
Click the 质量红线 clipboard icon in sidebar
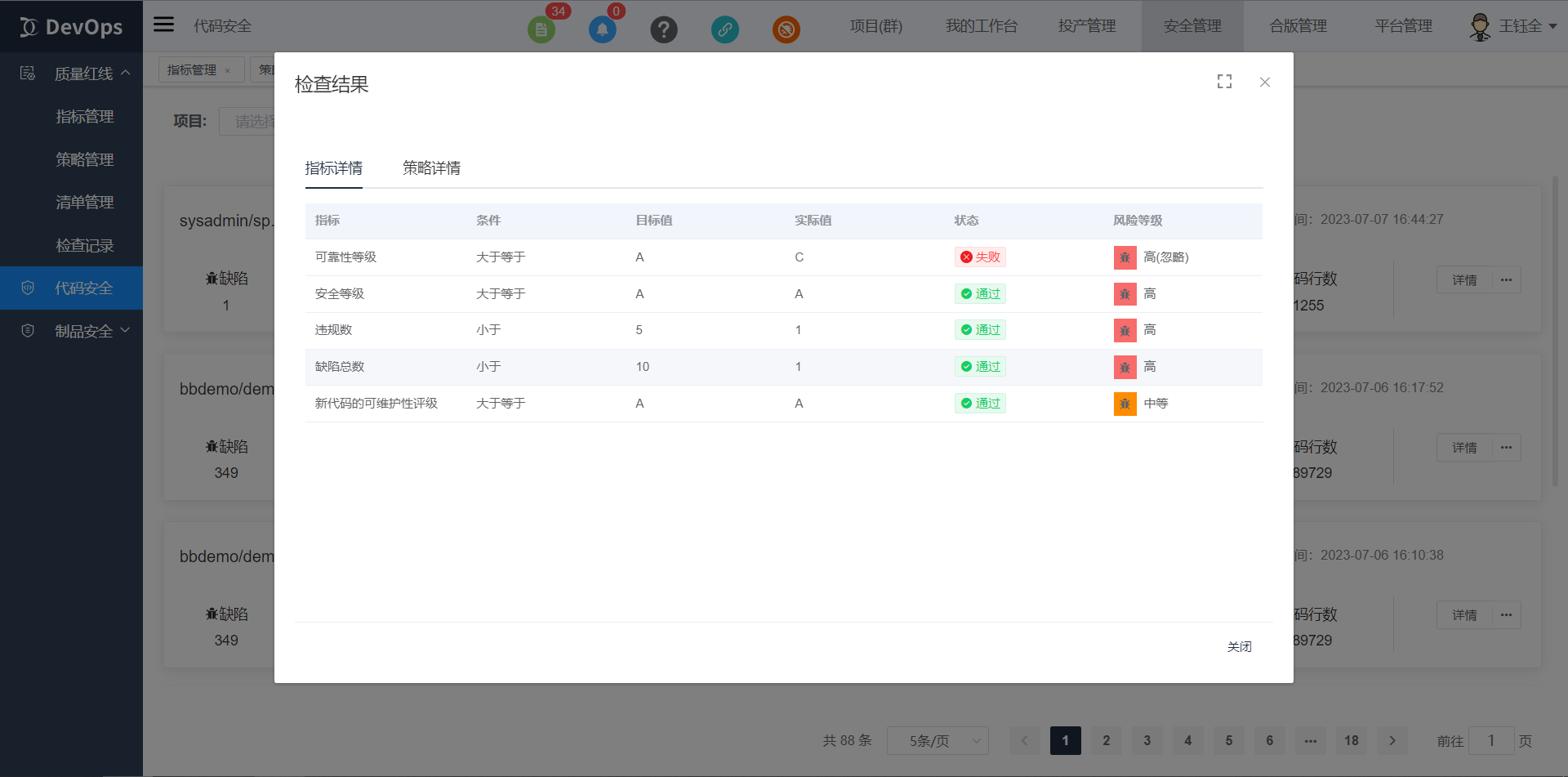click(27, 73)
